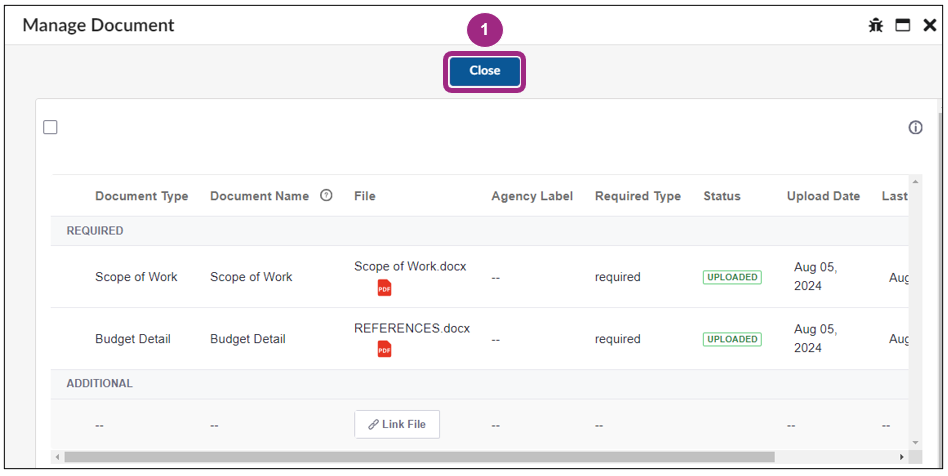Maximize the Manage Document dialog
The image size is (948, 476).
(x=903, y=26)
